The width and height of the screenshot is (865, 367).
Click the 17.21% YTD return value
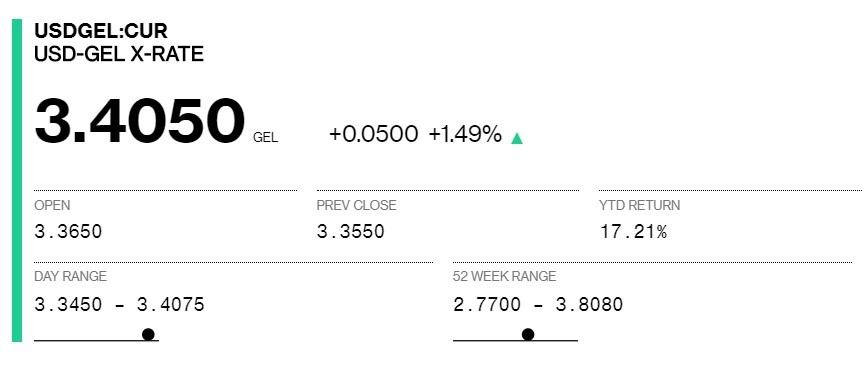pyautogui.click(x=633, y=231)
